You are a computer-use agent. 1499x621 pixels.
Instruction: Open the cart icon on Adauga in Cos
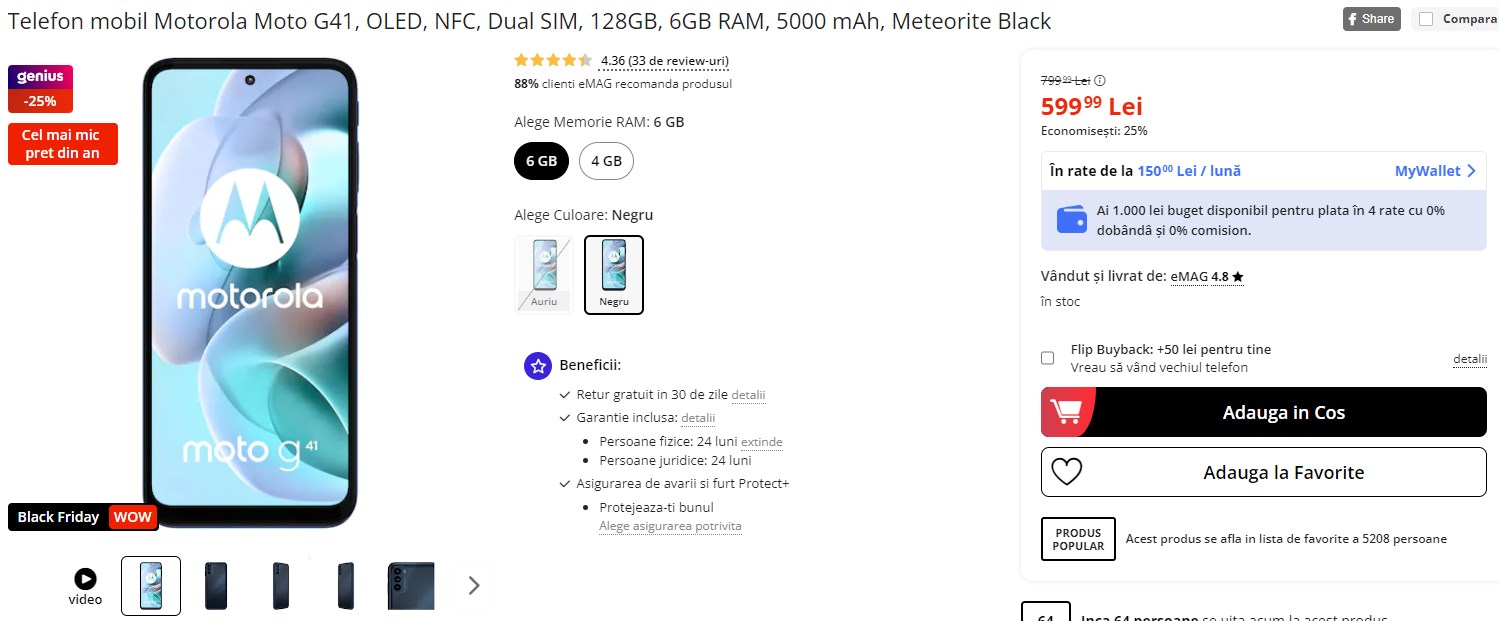pyautogui.click(x=1069, y=411)
